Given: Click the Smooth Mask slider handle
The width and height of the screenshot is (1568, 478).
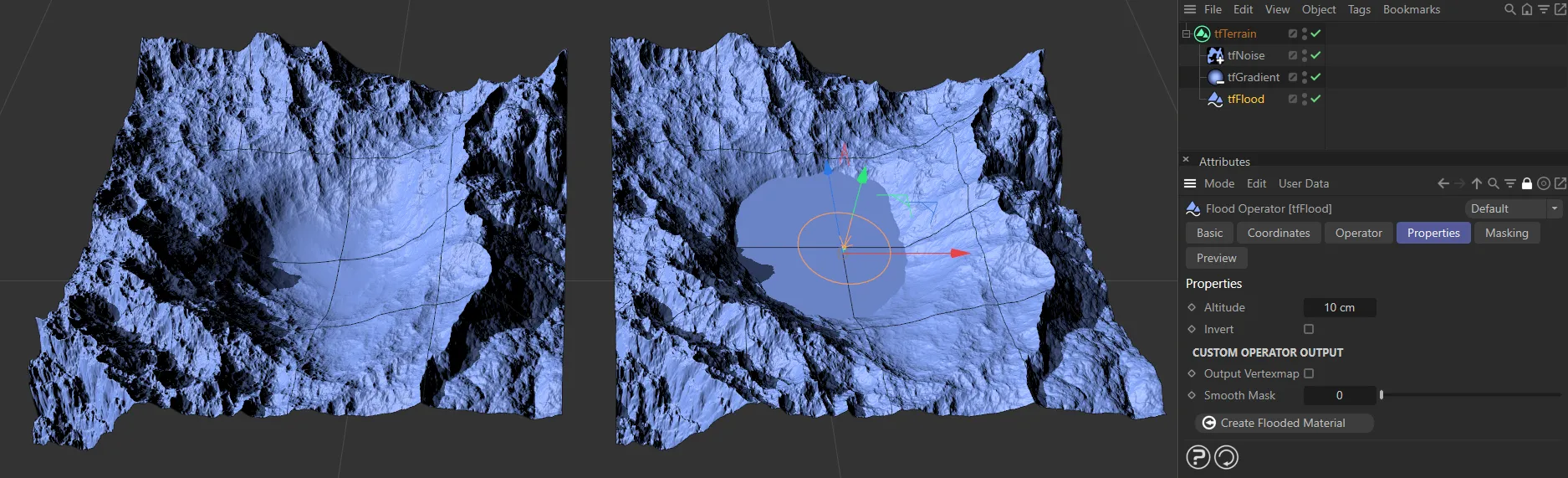Looking at the screenshot, I should (x=1382, y=396).
